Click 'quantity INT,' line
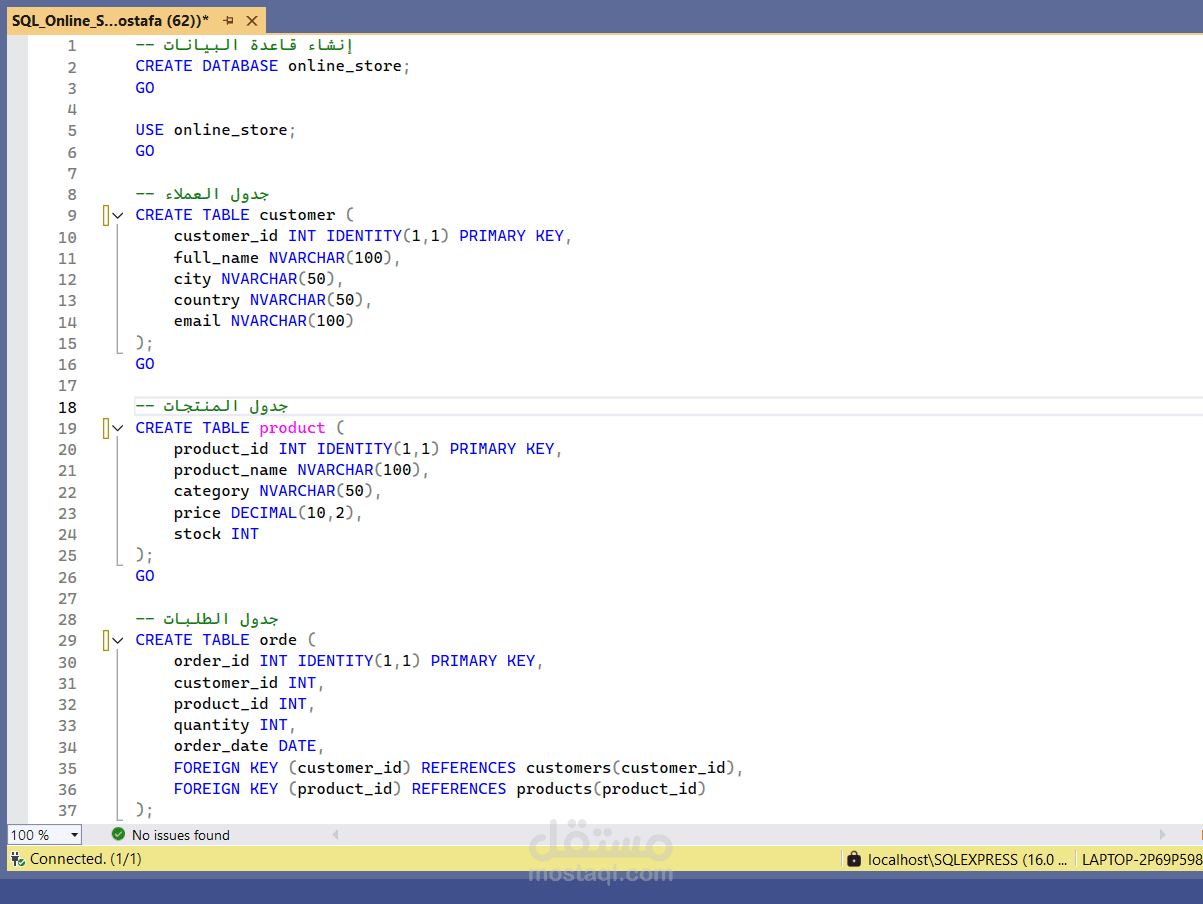The image size is (1203, 904). pos(235,725)
